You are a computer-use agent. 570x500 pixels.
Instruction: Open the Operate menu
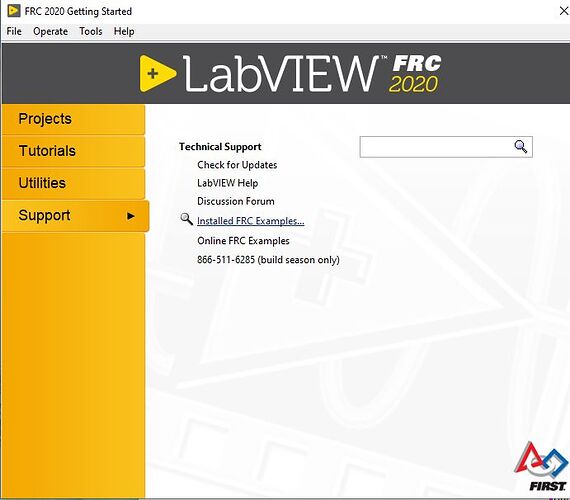coord(51,31)
